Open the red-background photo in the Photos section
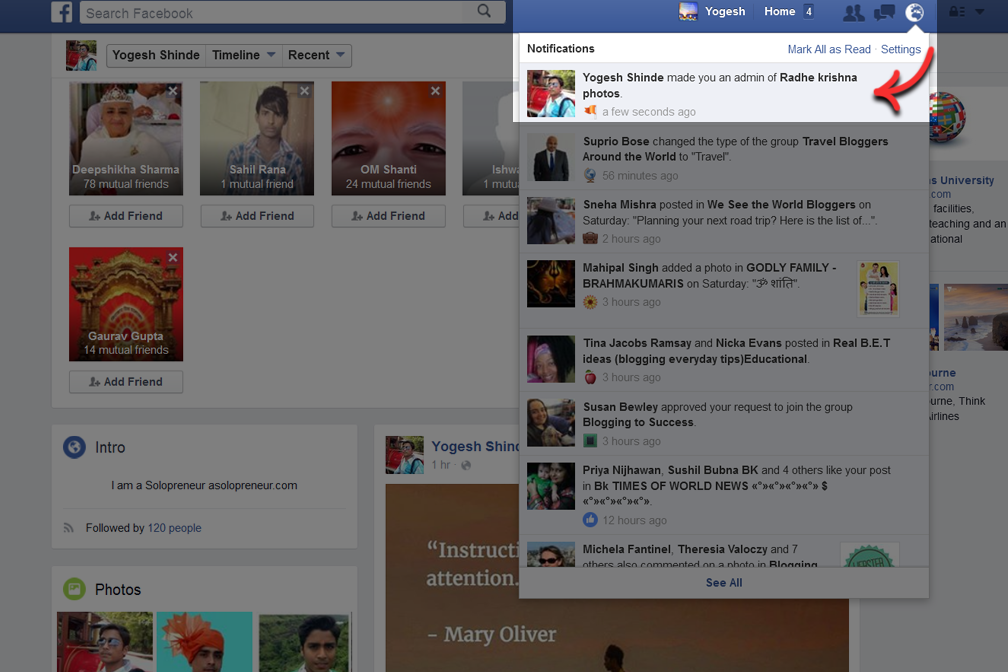The width and height of the screenshot is (1008, 672). click(x=105, y=642)
